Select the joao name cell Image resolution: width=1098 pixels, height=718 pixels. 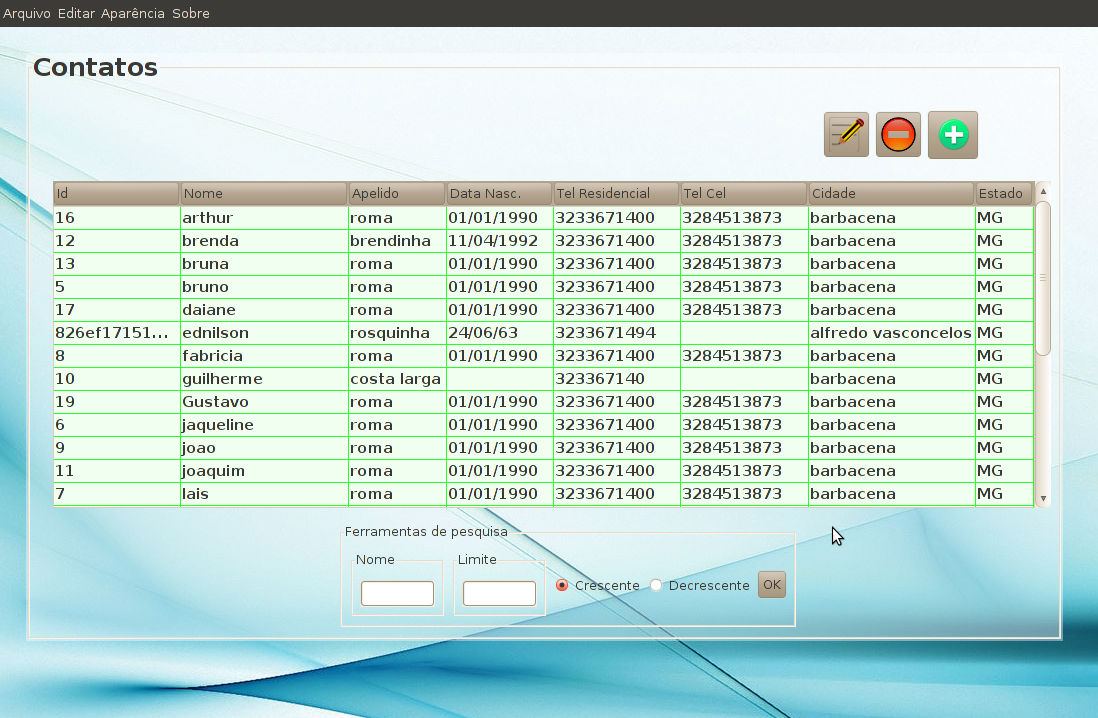(x=264, y=448)
